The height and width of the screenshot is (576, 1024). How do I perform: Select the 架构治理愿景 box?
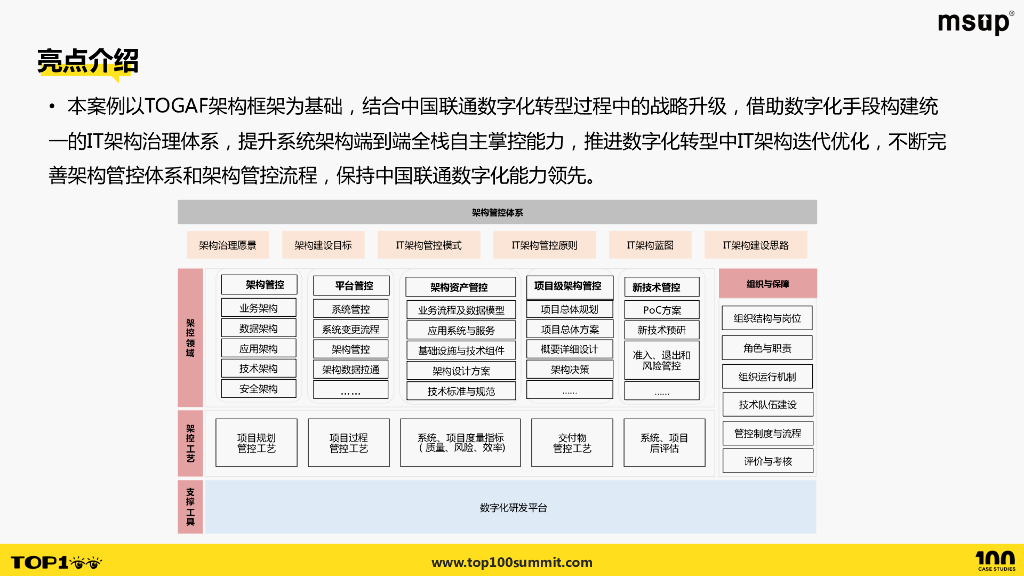[x=228, y=245]
